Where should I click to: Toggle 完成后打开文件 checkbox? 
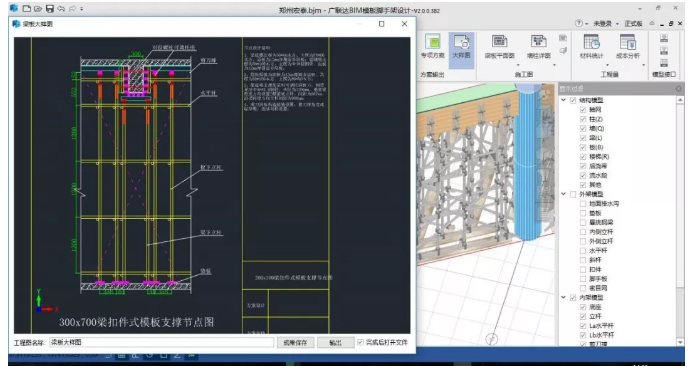coord(360,342)
